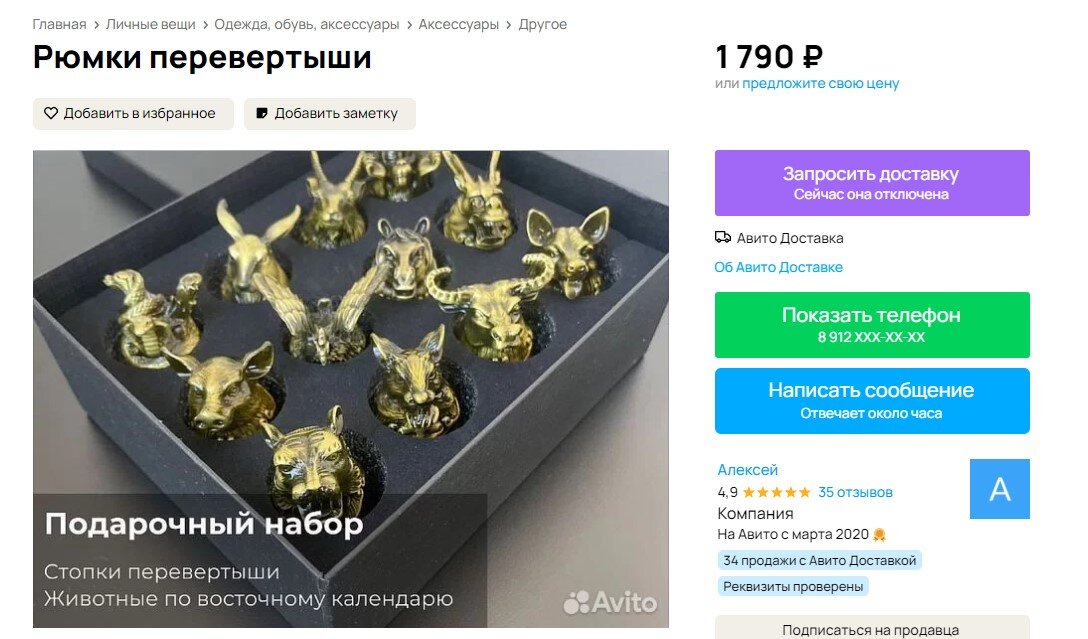This screenshot has width=1088, height=639.
Task: Go to Личные вещи breadcrumb
Action: click(x=151, y=24)
